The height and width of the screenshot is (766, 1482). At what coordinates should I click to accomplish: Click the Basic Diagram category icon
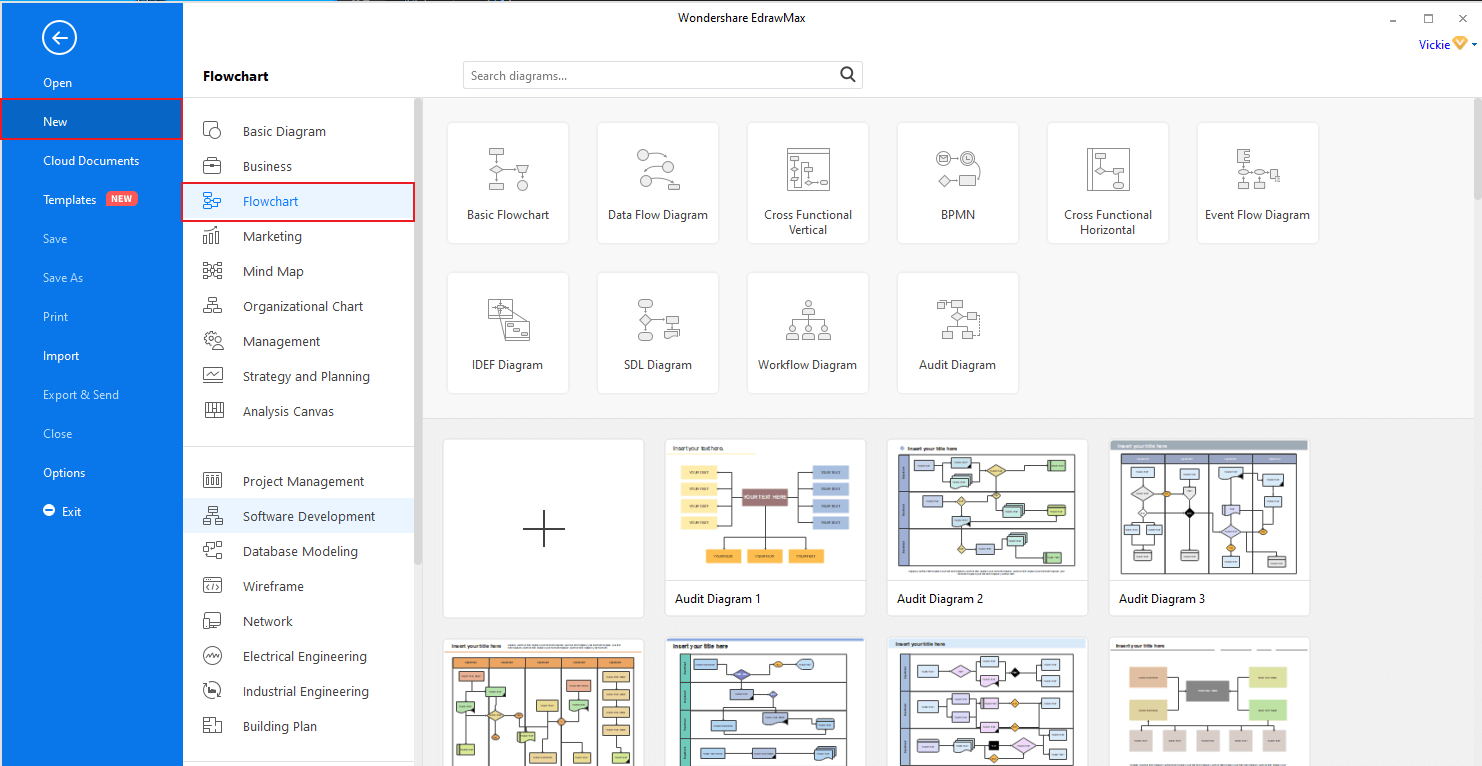212,130
